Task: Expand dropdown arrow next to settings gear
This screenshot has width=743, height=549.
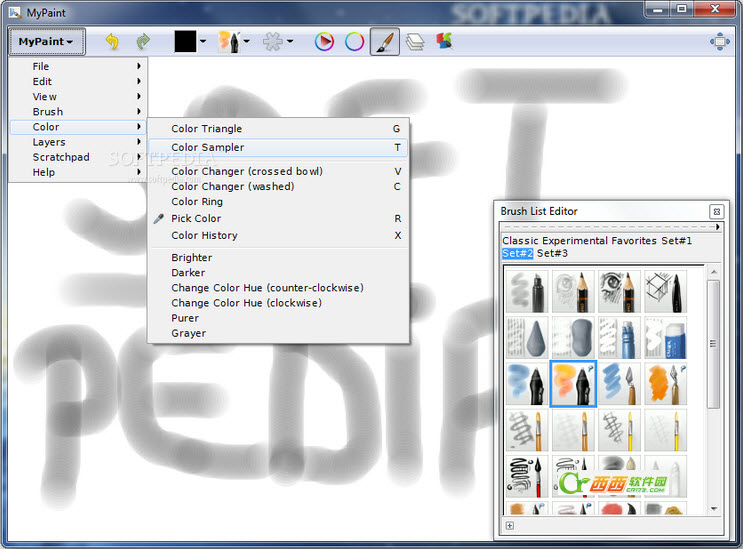Action: pos(290,41)
